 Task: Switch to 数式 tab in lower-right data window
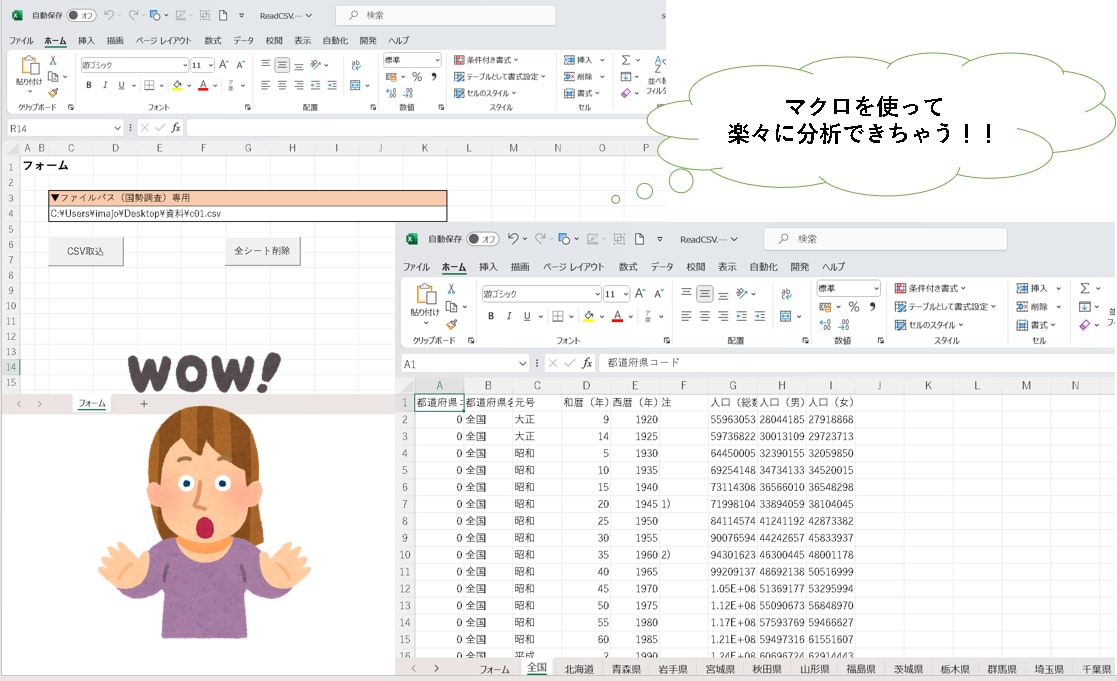tap(628, 266)
